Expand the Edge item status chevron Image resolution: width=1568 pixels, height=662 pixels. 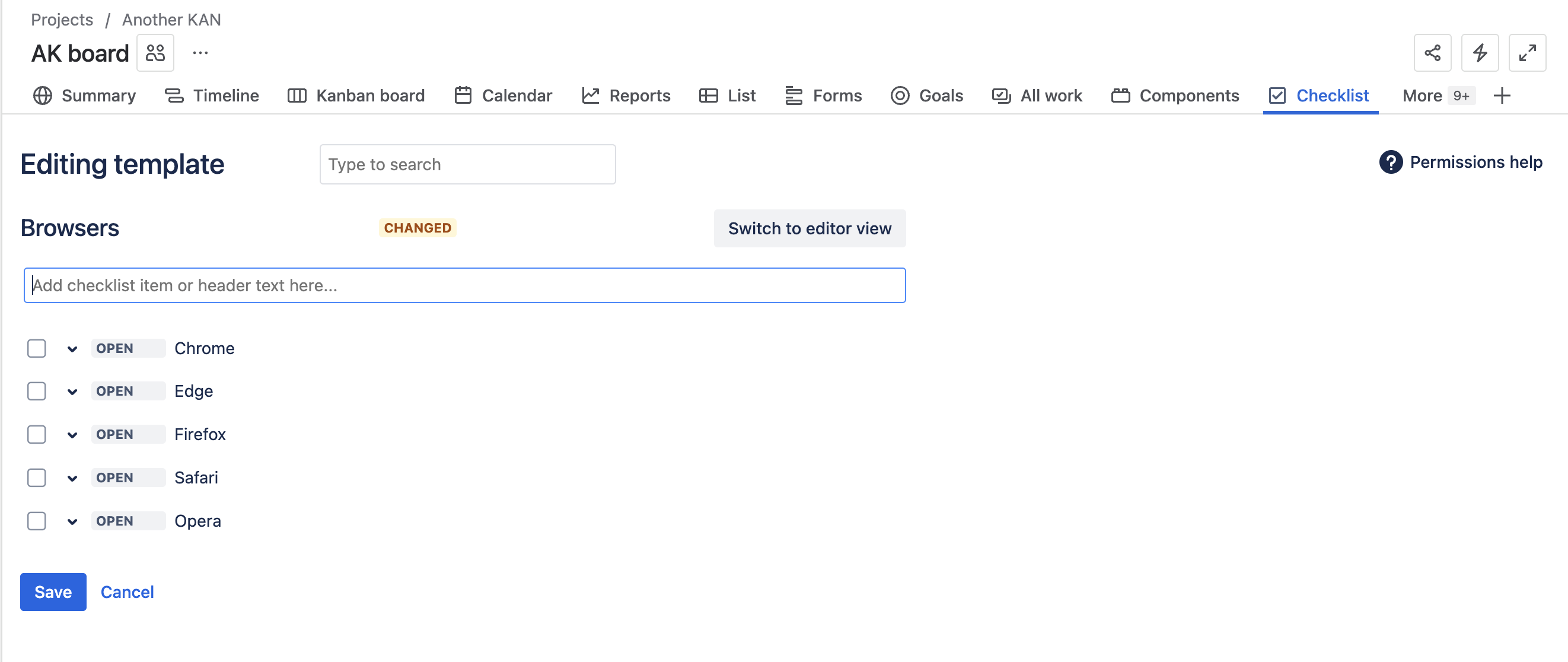72,392
